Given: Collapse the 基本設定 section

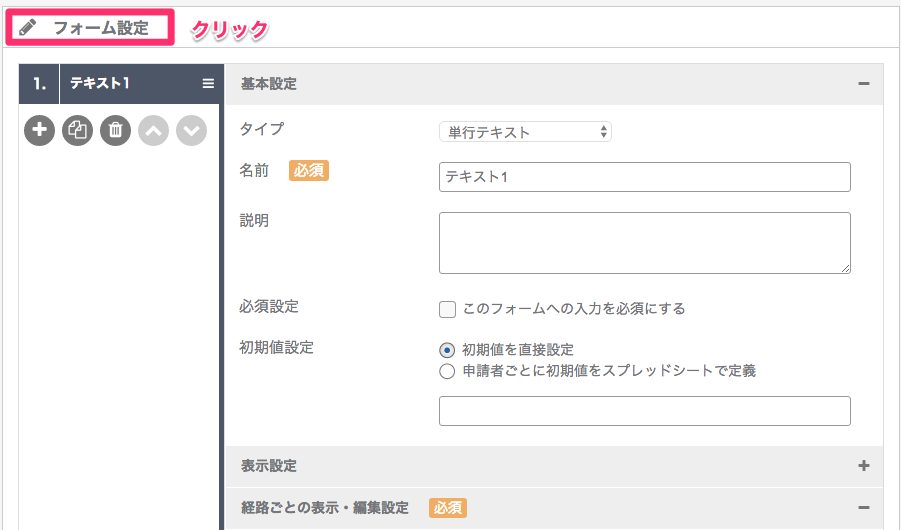Looking at the screenshot, I should click(864, 84).
